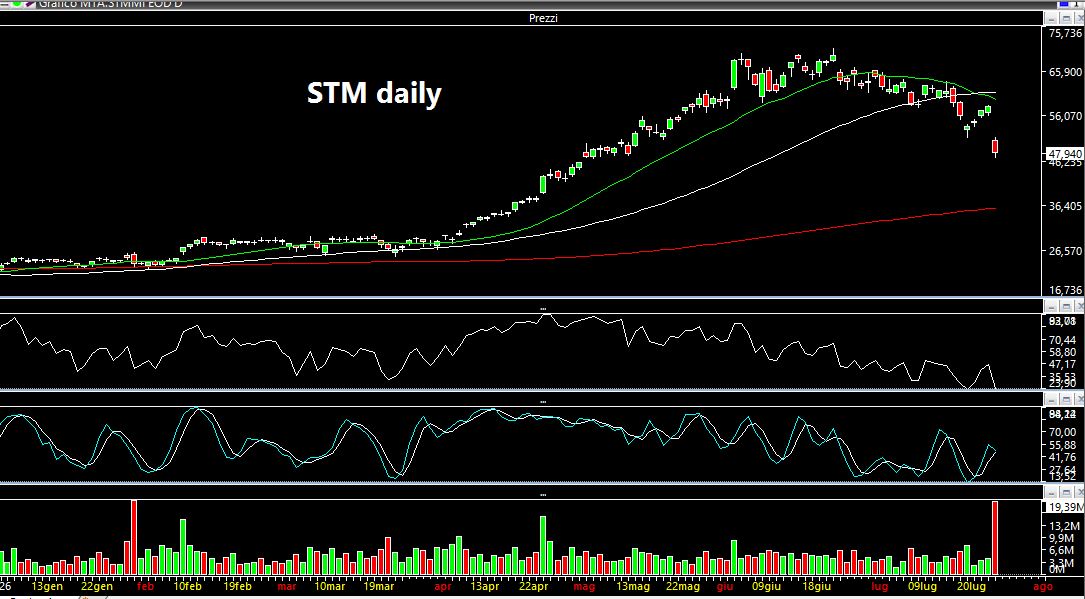Image resolution: width=1085 pixels, height=599 pixels.
Task: Click the 'apr' month label on time axis
Action: (443, 587)
